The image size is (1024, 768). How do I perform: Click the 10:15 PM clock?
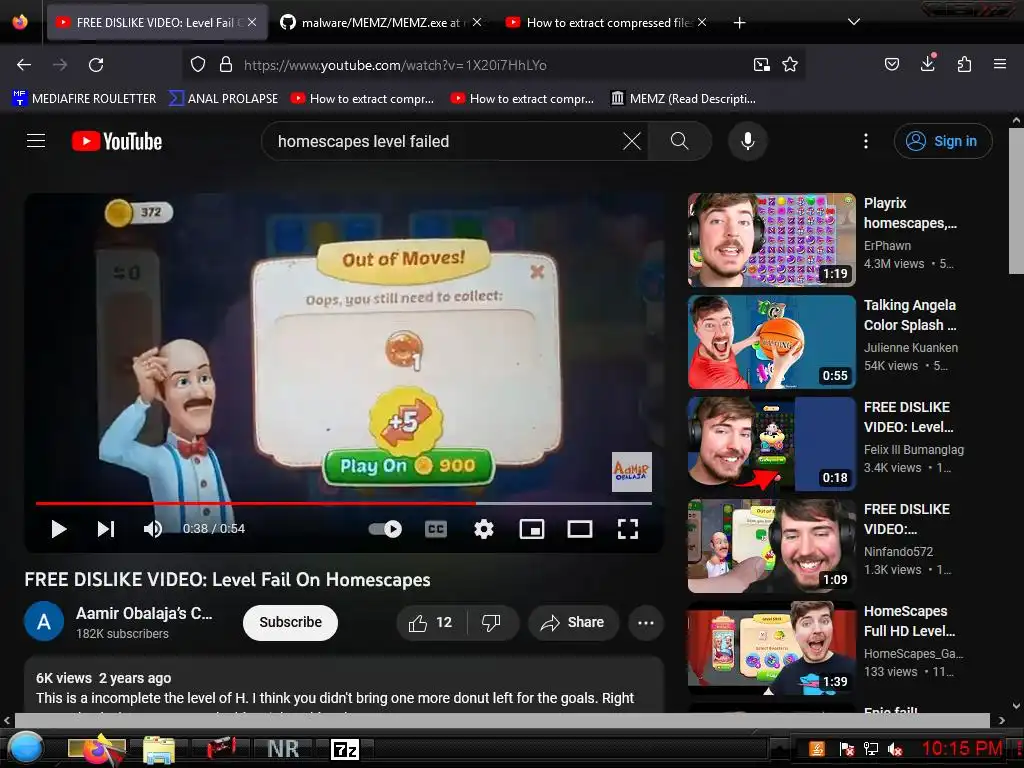coord(961,748)
